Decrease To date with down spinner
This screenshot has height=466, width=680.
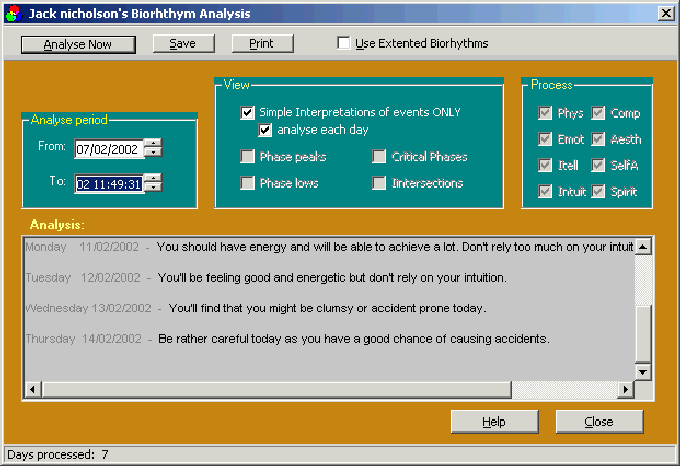pyautogui.click(x=153, y=188)
